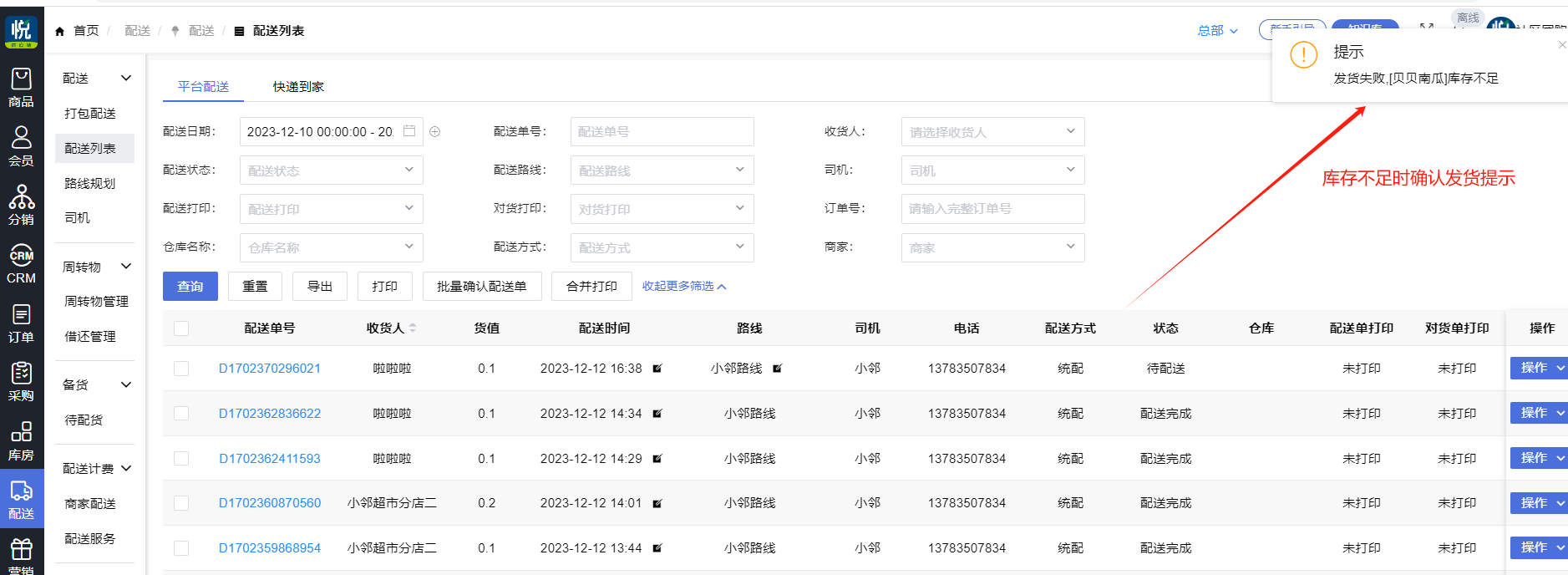Open 操作 dropdown for D1702370296021
1568x575 pixels.
point(1539,368)
